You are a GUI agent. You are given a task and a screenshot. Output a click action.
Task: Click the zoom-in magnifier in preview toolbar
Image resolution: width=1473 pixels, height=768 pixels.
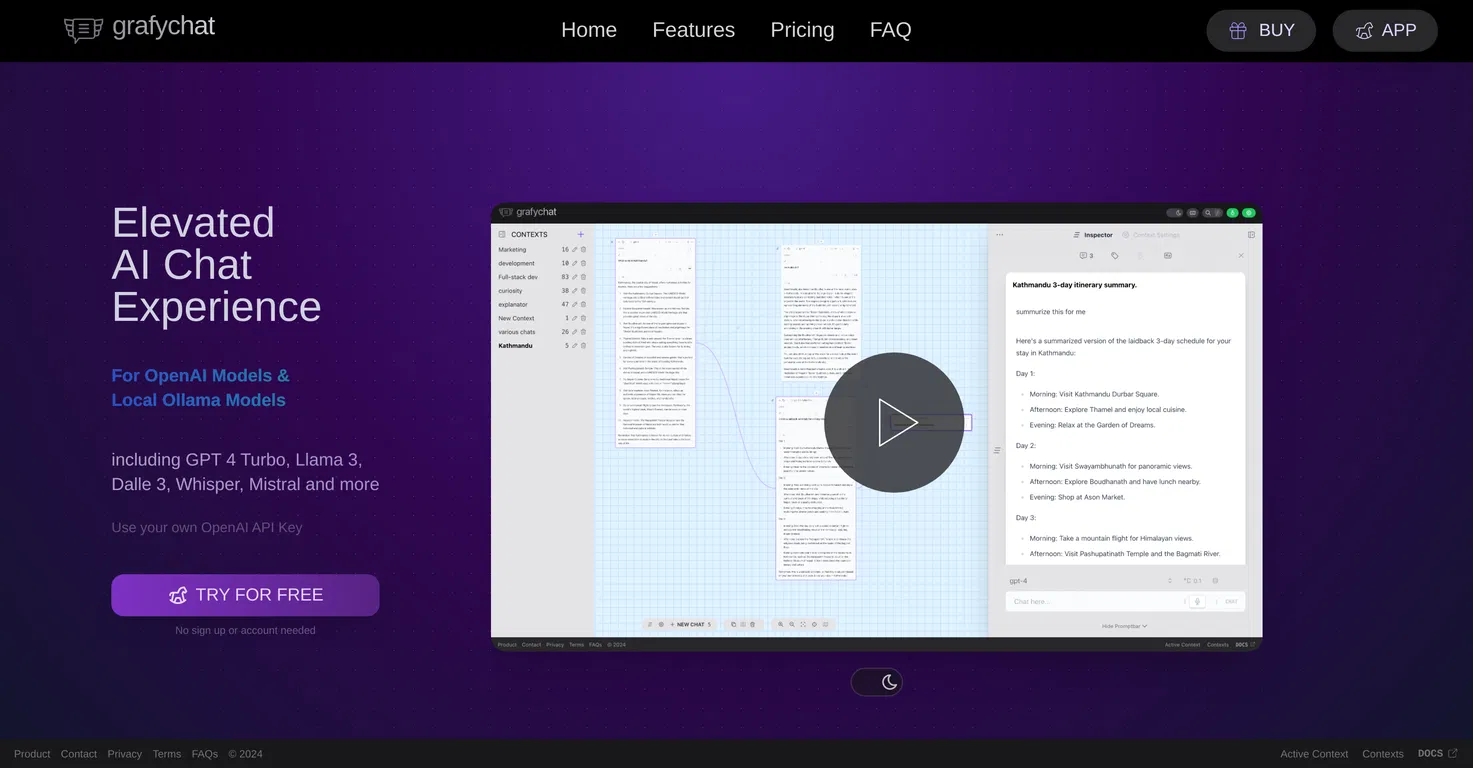[781, 624]
